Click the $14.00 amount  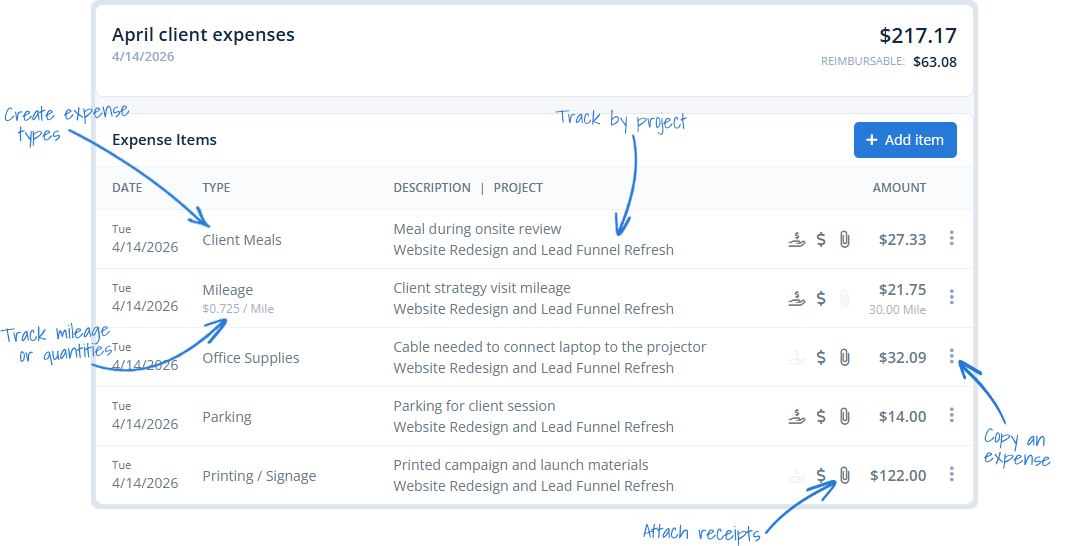point(902,416)
